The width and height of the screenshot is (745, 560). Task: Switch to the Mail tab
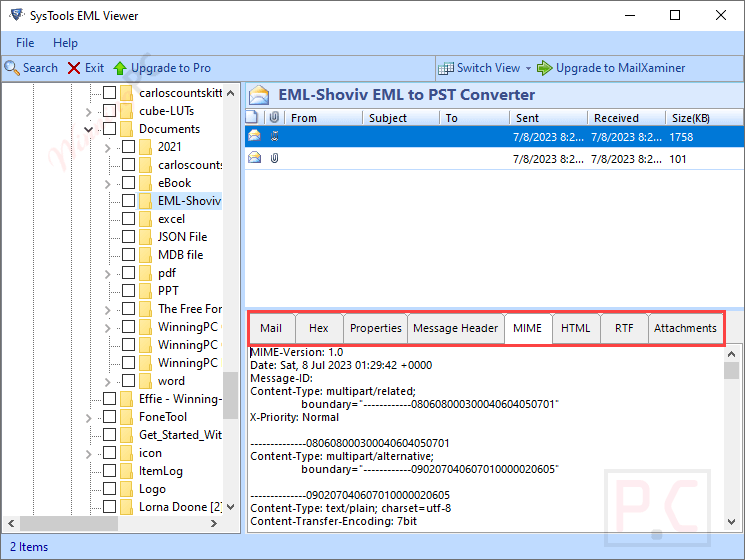coord(271,328)
